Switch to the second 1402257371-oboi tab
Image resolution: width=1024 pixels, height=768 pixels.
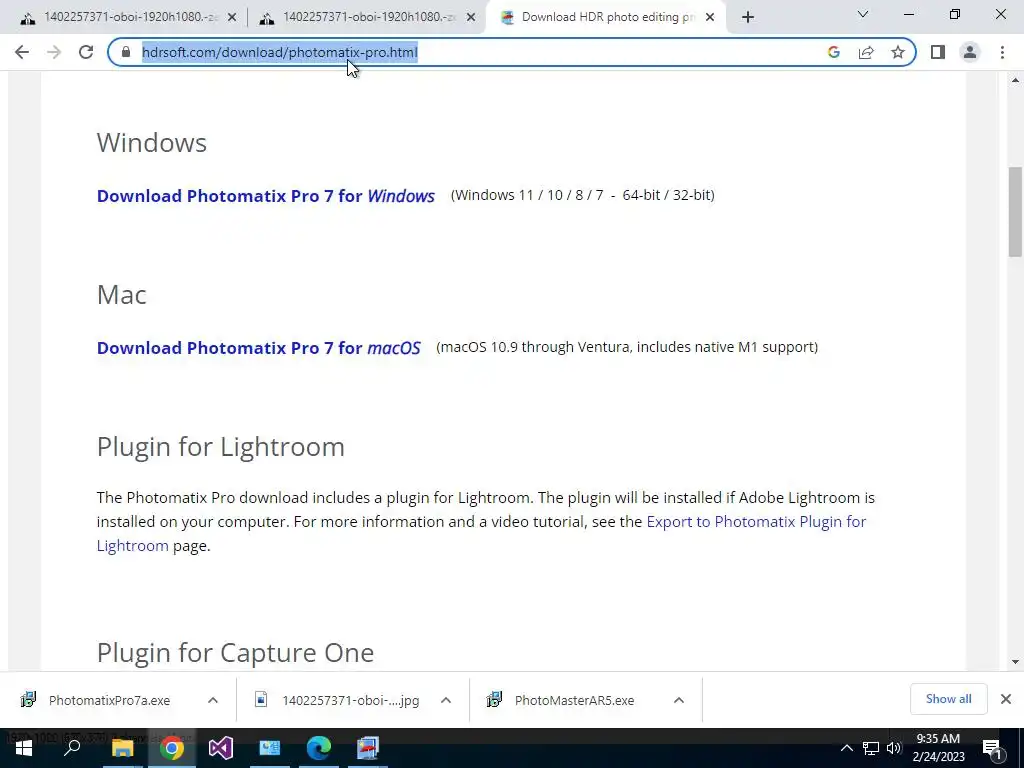tap(367, 18)
